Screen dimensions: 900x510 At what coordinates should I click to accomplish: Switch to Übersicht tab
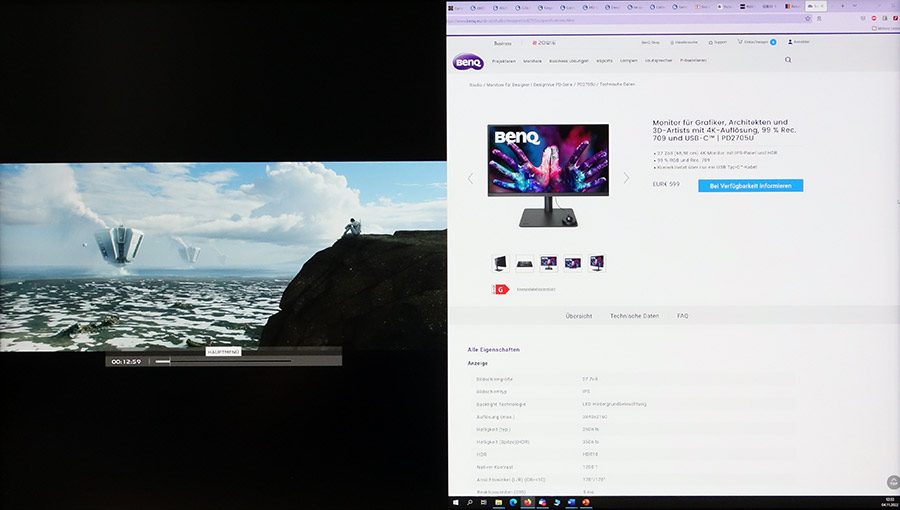579,316
